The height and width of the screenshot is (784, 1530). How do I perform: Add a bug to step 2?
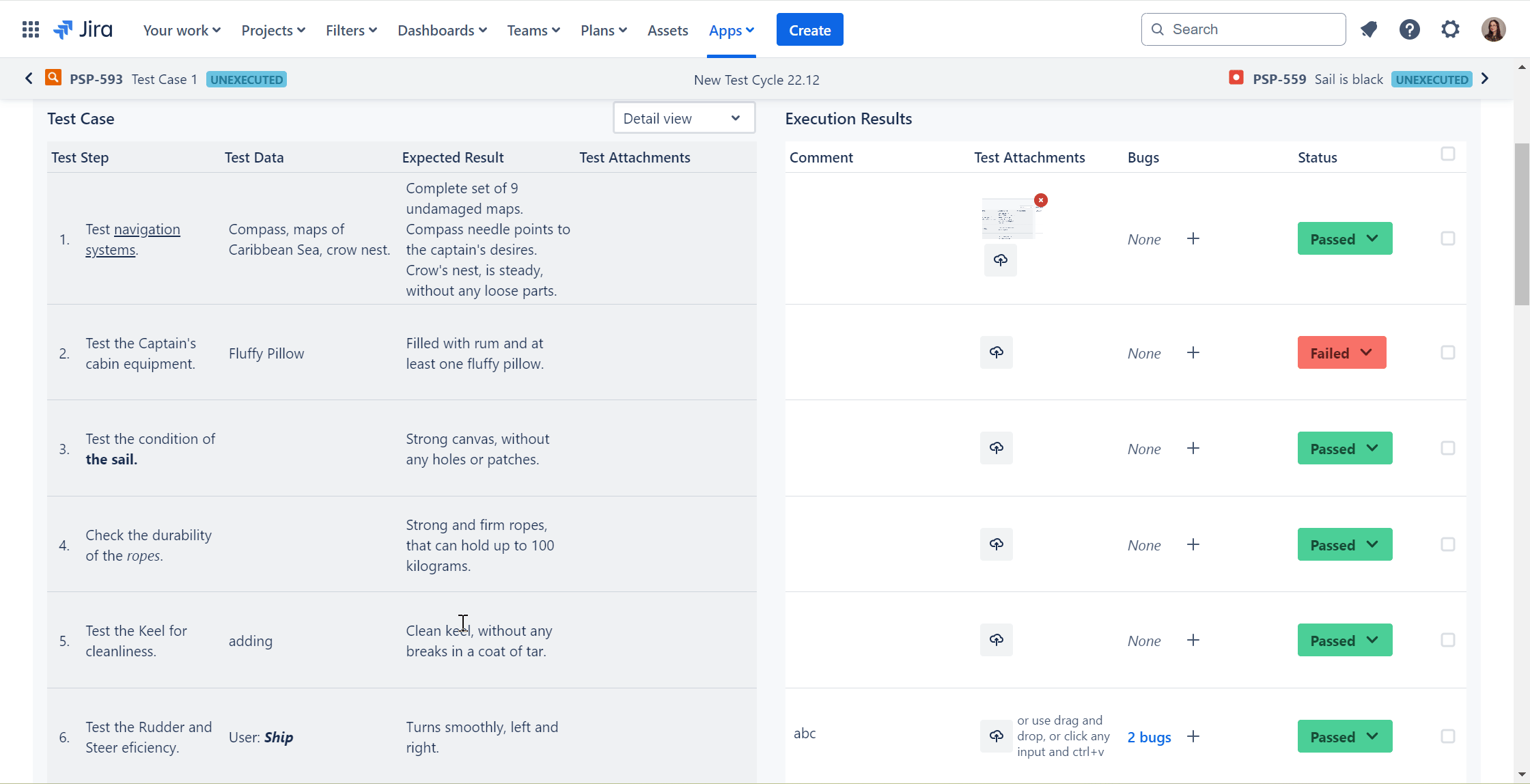point(1193,352)
